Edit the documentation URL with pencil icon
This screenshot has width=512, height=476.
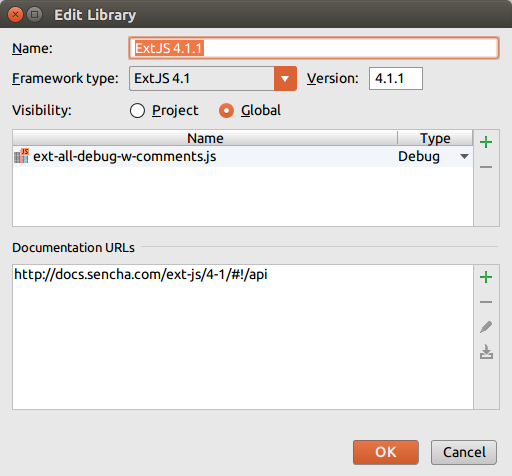[x=486, y=327]
